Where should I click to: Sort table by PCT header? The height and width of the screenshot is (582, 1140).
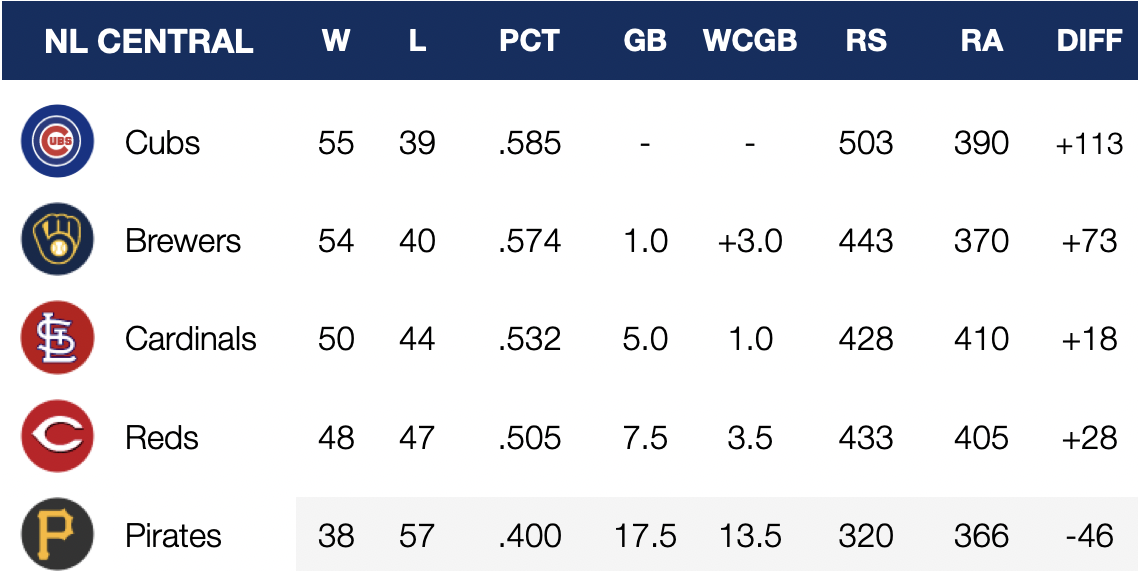click(529, 42)
